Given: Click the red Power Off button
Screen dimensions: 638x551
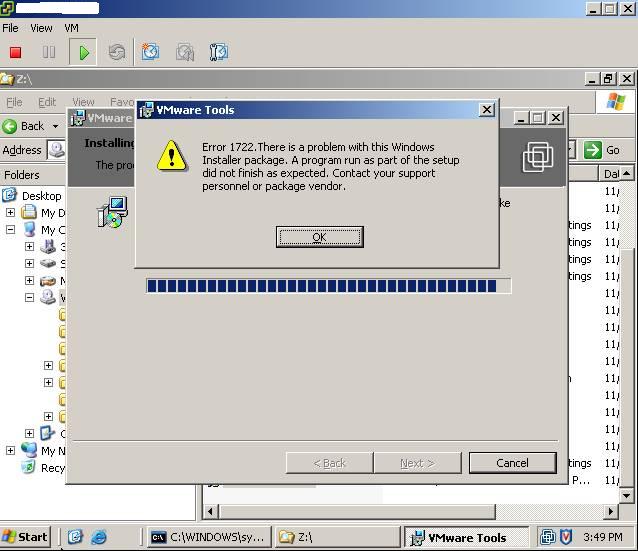Looking at the screenshot, I should point(15,52).
